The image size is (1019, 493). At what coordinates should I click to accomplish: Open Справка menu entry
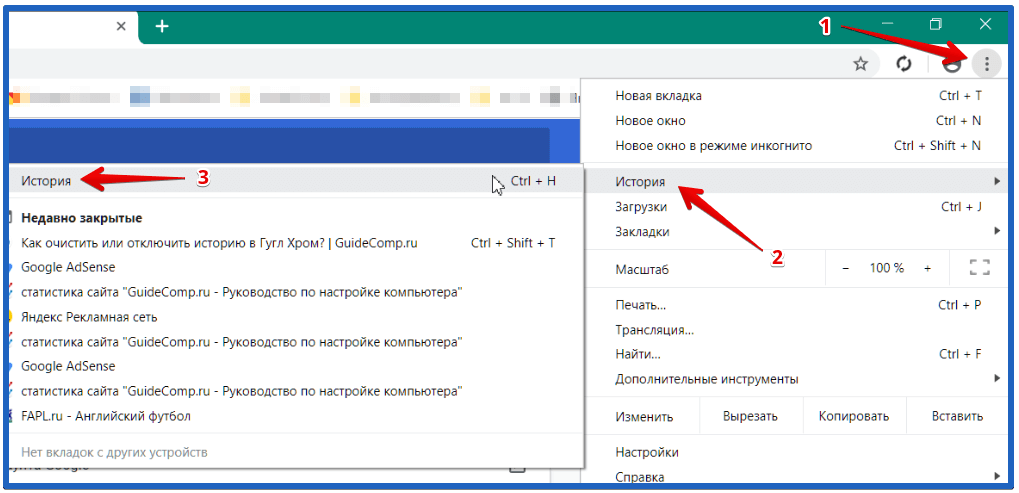(794, 477)
